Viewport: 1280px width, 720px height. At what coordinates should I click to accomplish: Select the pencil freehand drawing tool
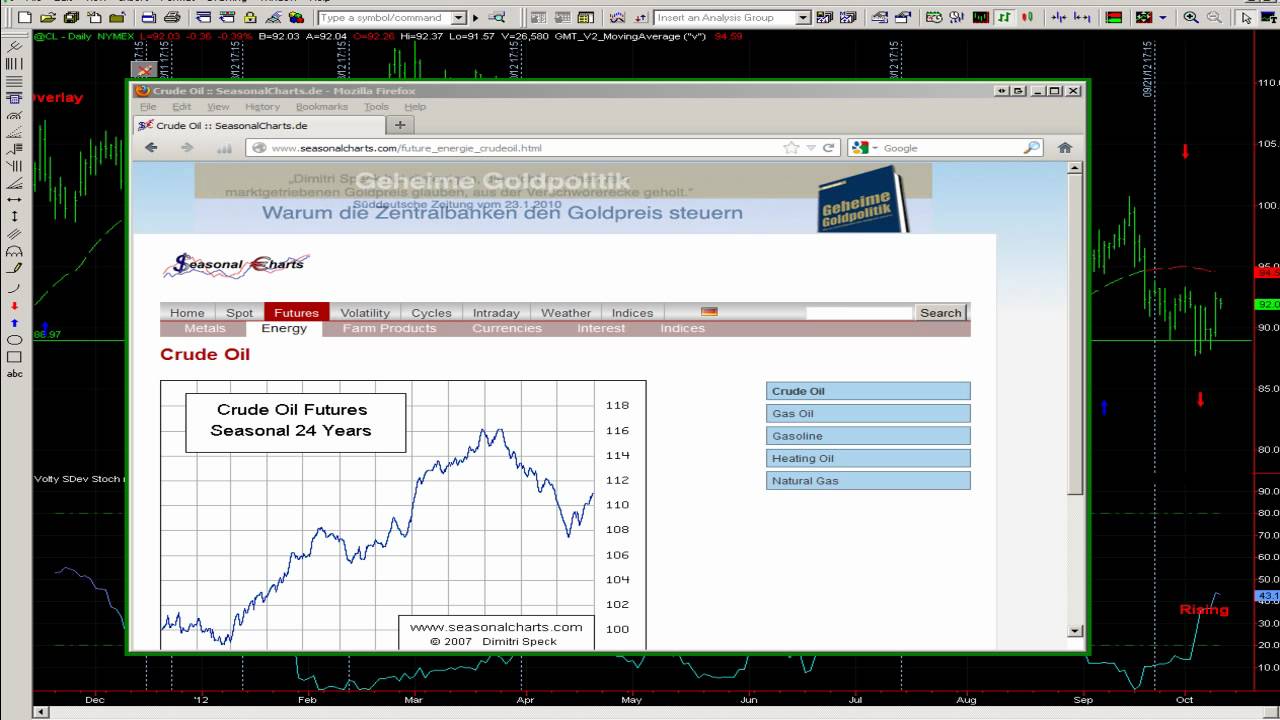pyautogui.click(x=14, y=268)
